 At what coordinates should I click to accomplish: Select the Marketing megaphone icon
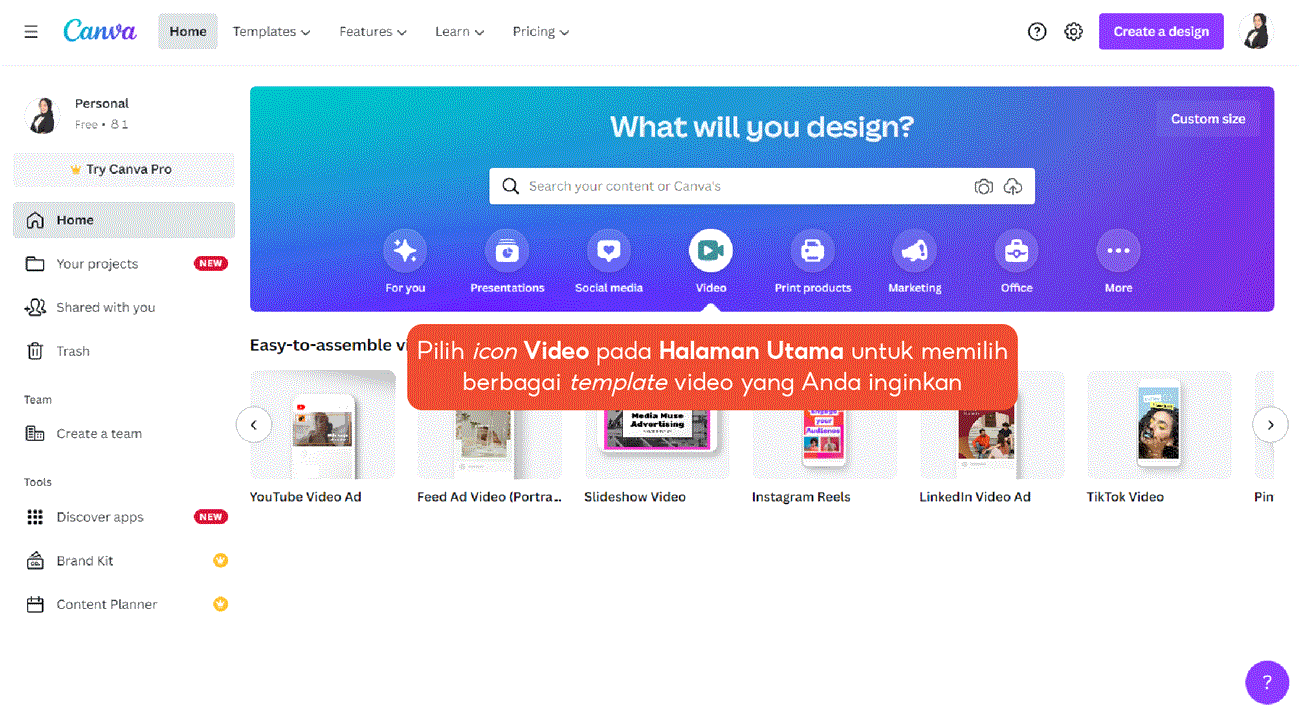point(914,251)
